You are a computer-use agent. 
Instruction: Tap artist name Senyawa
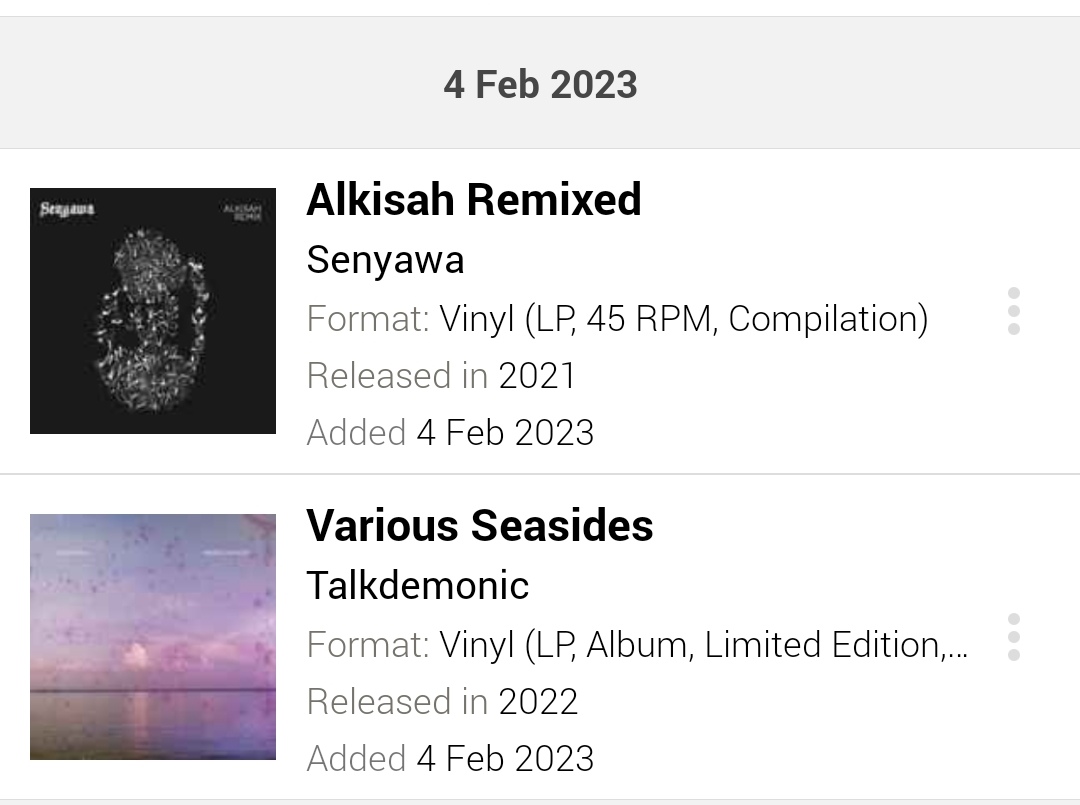tap(385, 260)
